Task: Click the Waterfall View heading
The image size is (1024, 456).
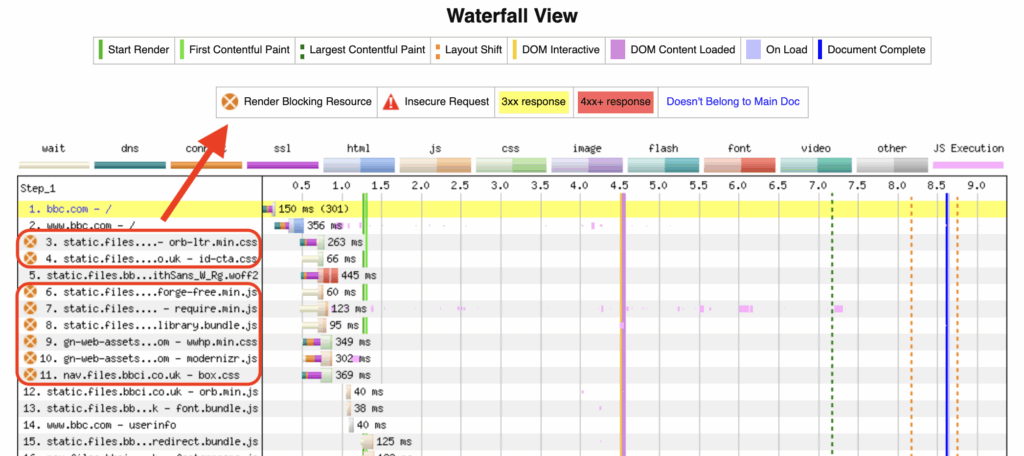Action: tap(512, 16)
